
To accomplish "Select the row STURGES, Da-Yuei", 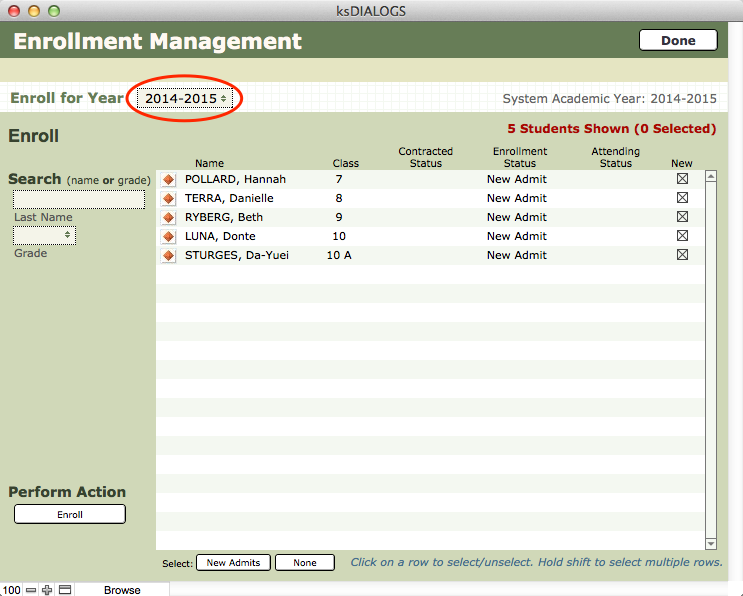I will [430, 255].
